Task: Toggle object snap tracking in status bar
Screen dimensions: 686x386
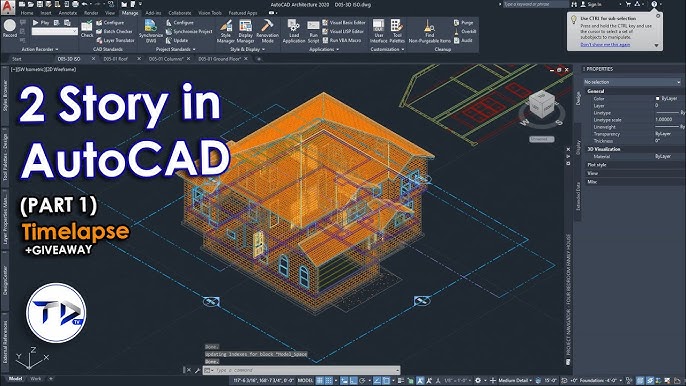Action: coord(377,381)
